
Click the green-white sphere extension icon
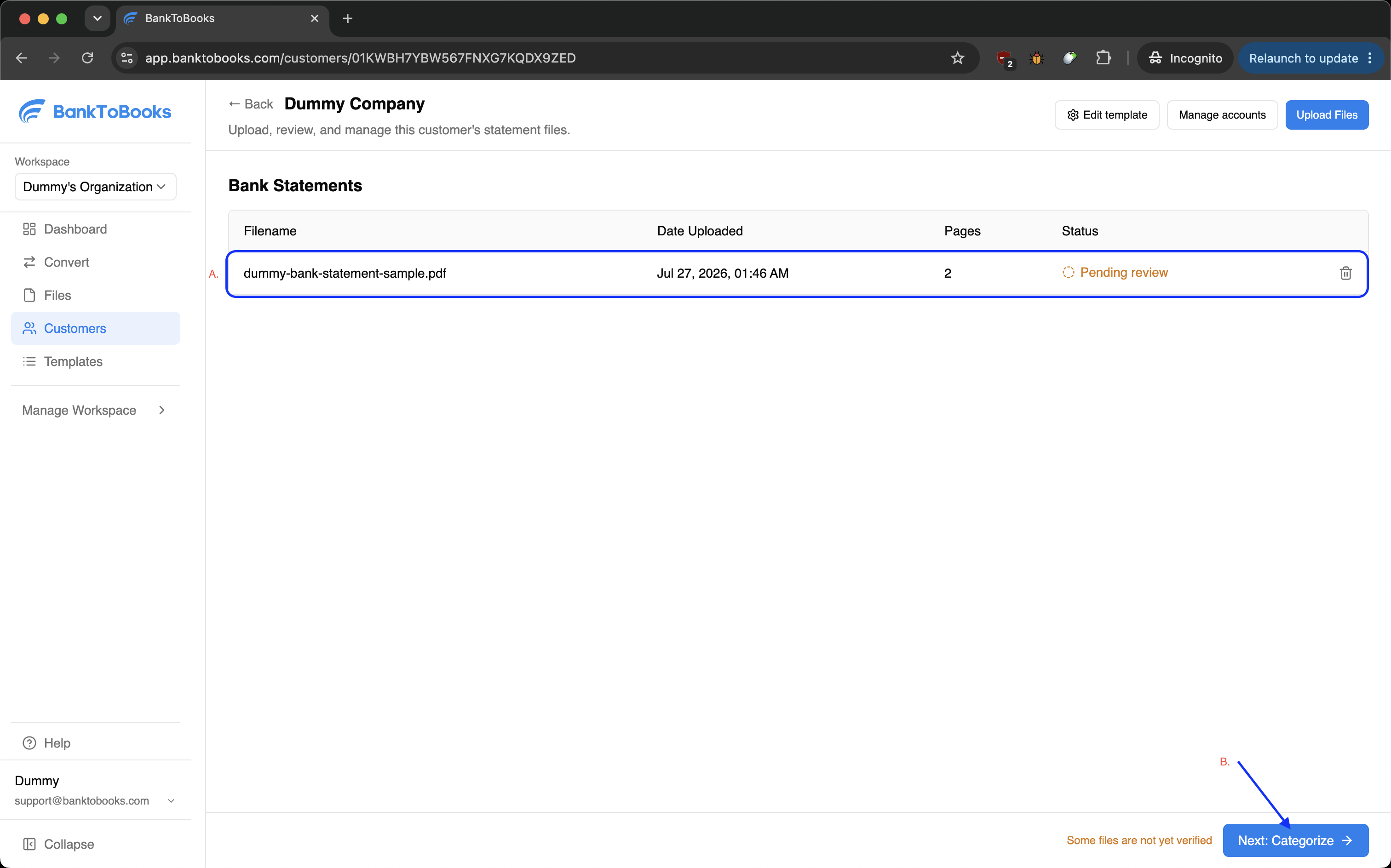pos(1069,58)
